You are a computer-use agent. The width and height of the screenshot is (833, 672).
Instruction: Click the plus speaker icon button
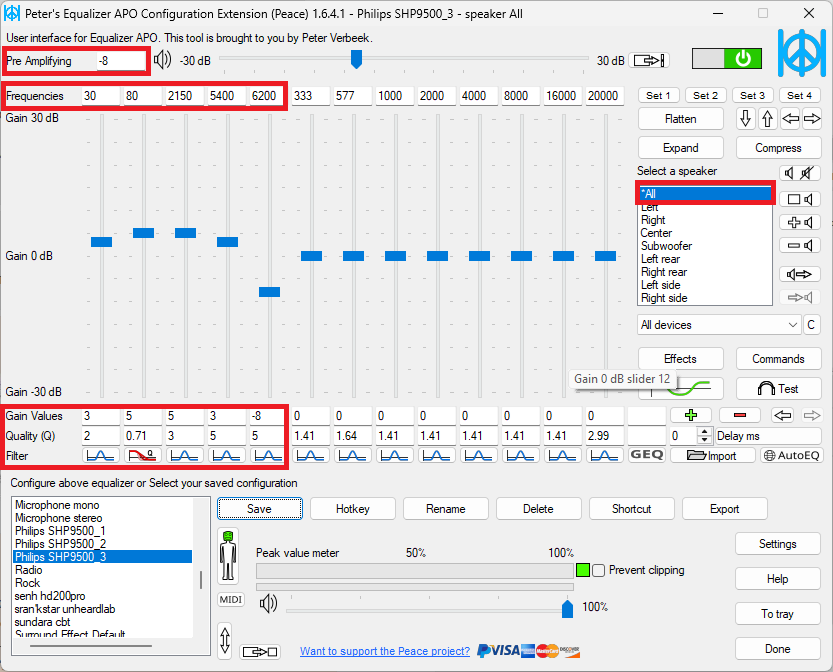tap(800, 222)
